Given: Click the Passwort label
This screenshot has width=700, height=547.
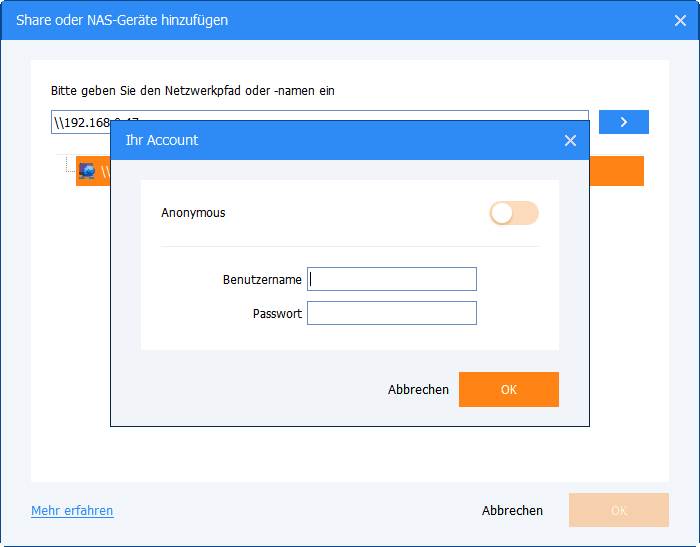Looking at the screenshot, I should pyautogui.click(x=277, y=314).
